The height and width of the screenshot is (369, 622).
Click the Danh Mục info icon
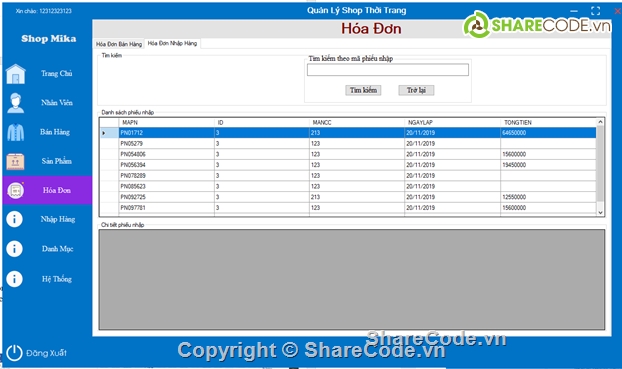15,249
